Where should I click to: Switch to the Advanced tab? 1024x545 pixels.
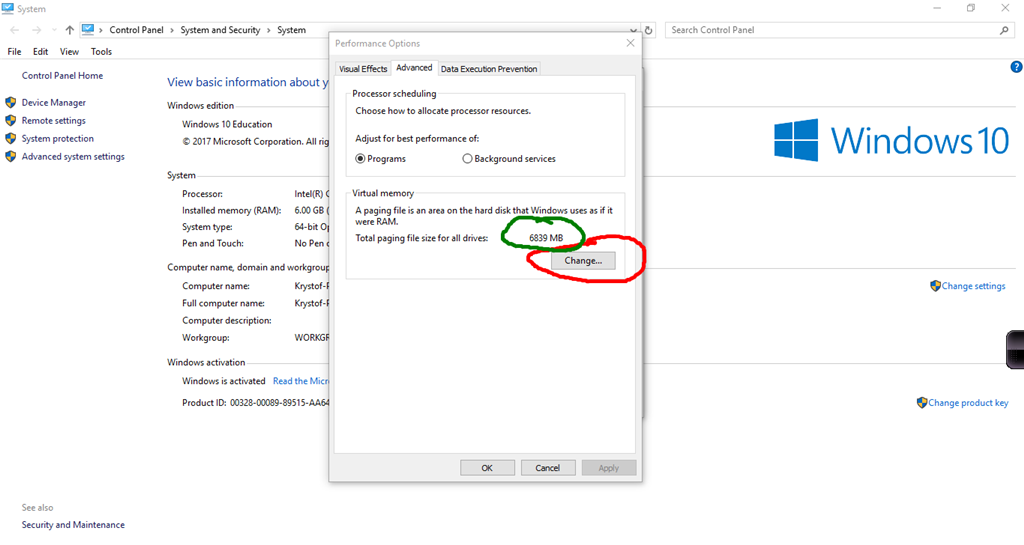(x=414, y=68)
